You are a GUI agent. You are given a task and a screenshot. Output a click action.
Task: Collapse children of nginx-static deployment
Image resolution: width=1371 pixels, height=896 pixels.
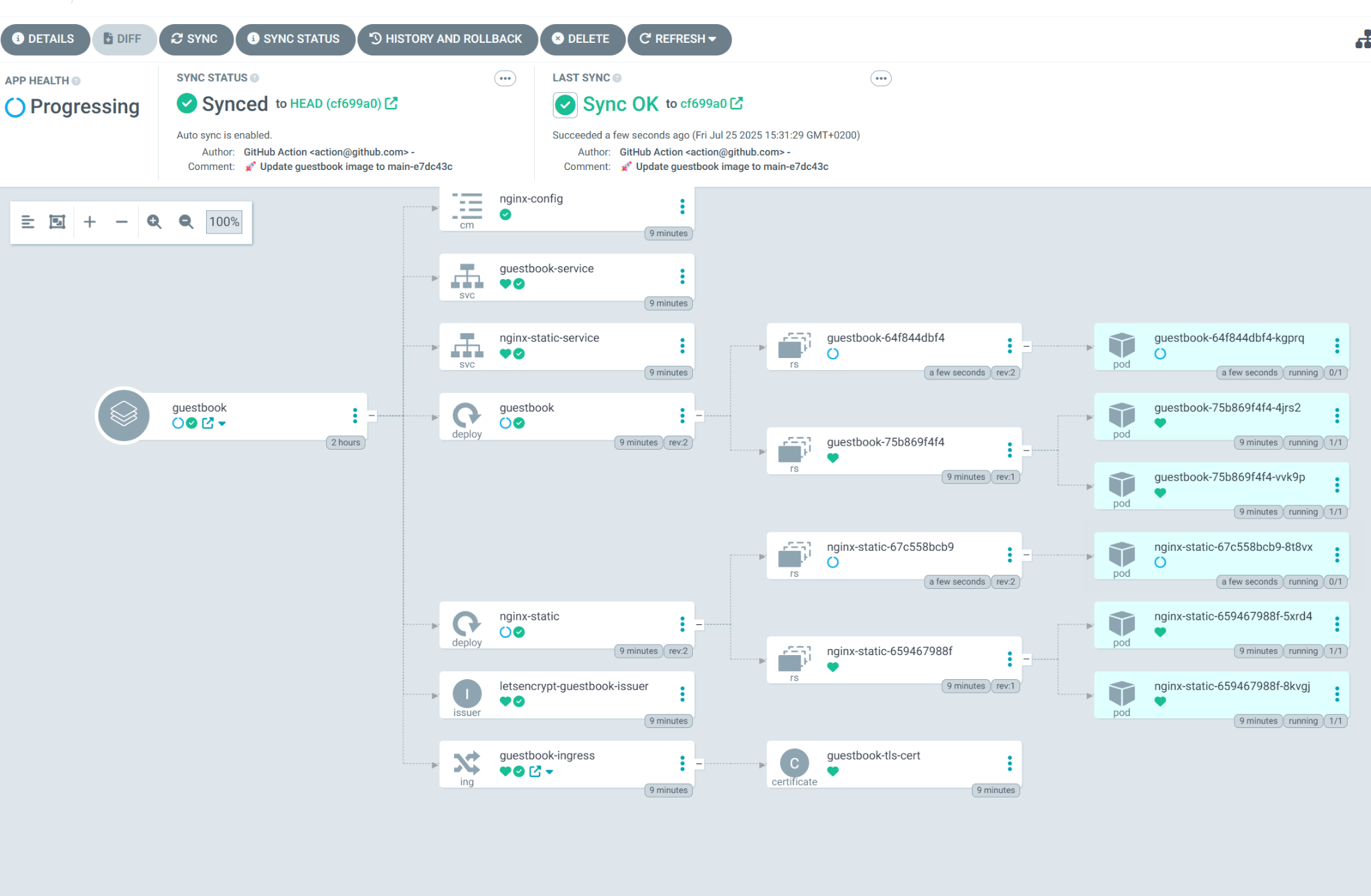pyautogui.click(x=699, y=624)
